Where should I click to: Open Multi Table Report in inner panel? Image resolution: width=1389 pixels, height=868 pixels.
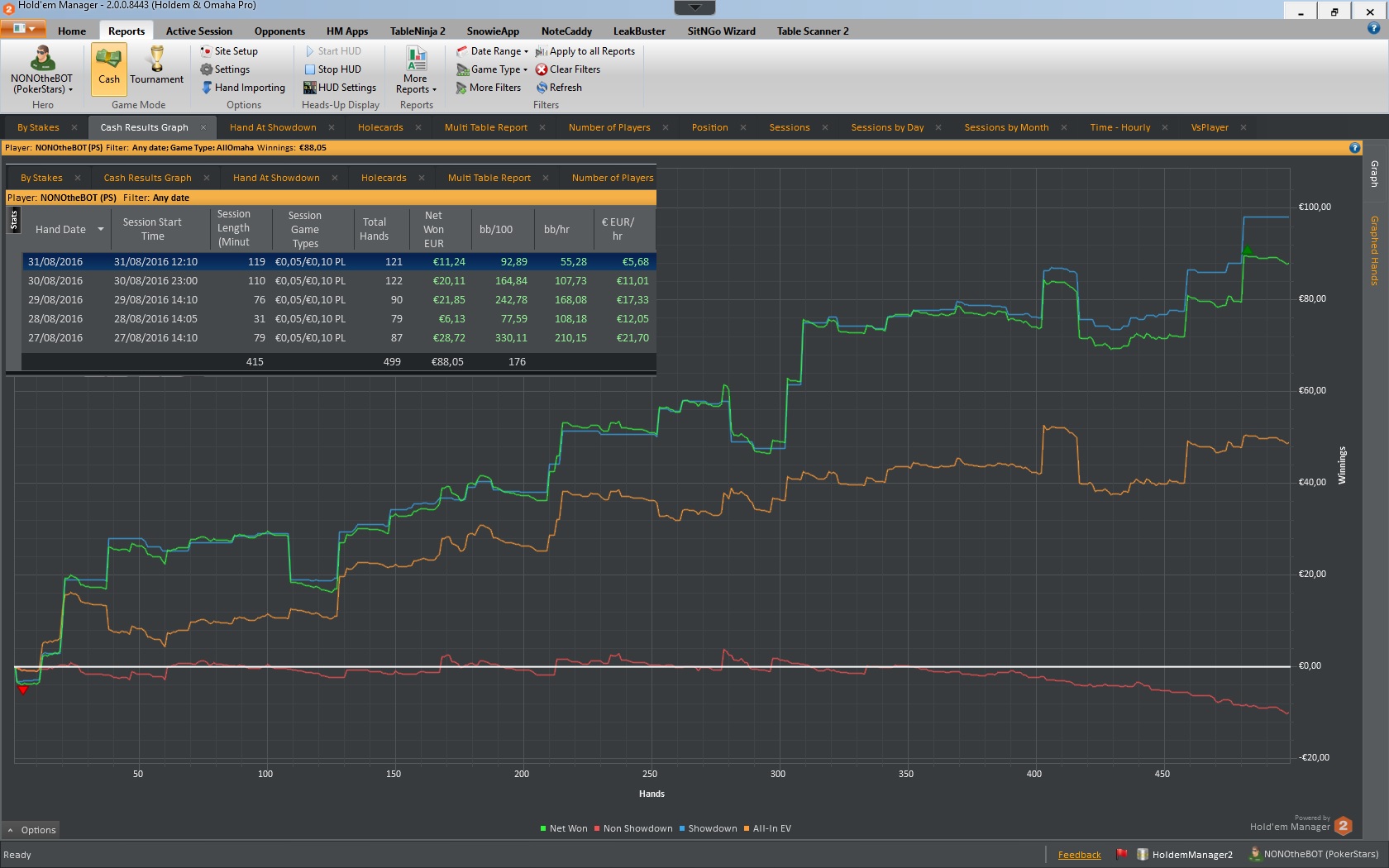(x=489, y=178)
